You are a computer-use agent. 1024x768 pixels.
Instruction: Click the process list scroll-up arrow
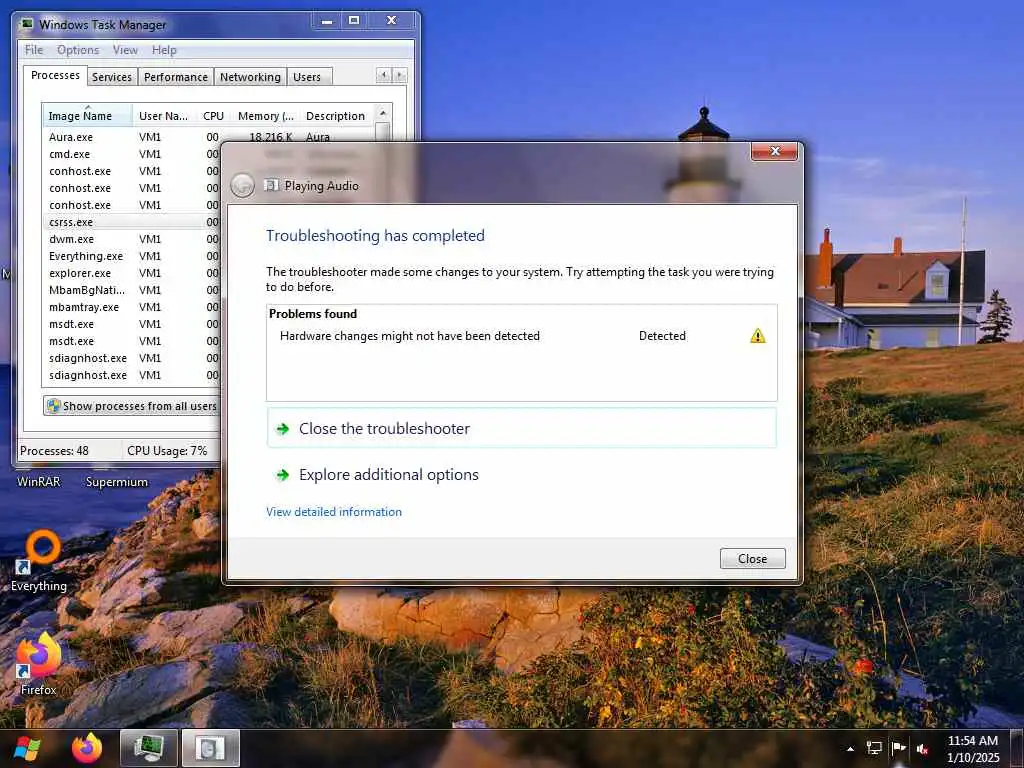coord(383,113)
